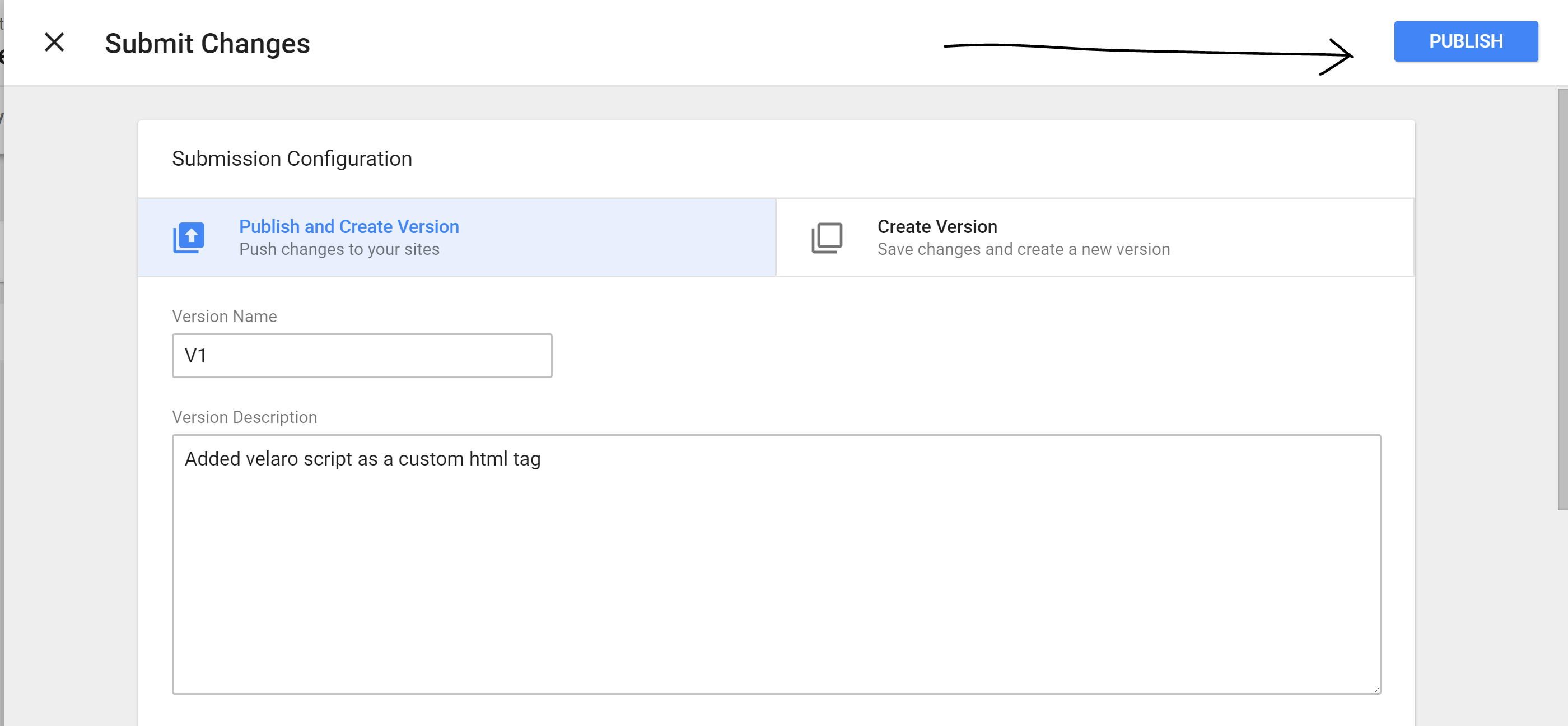Click the Submission Configuration heading
This screenshot has width=1568, height=726.
[292, 159]
